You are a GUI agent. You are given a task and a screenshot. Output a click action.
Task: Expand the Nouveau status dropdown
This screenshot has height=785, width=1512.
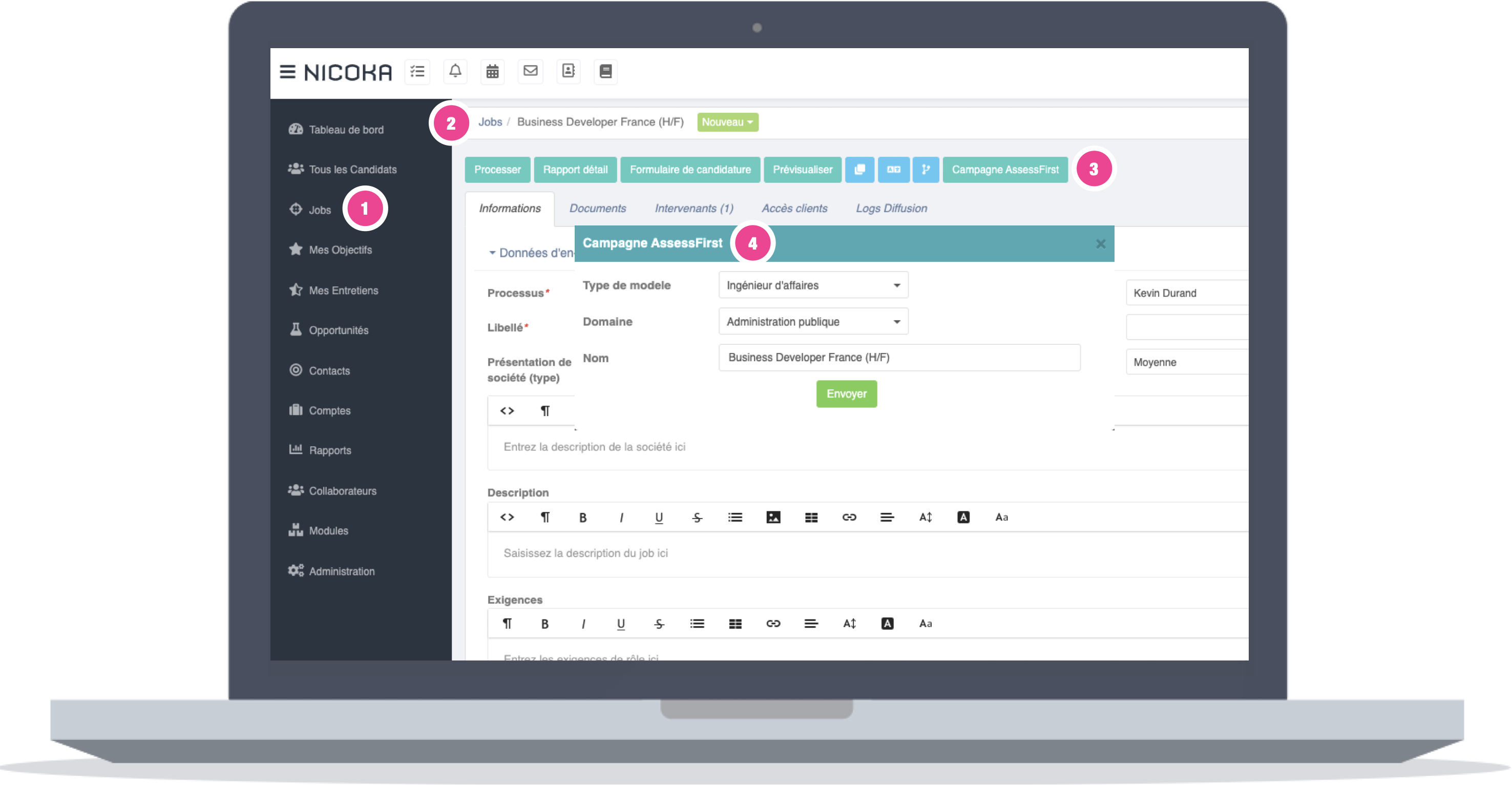point(727,122)
